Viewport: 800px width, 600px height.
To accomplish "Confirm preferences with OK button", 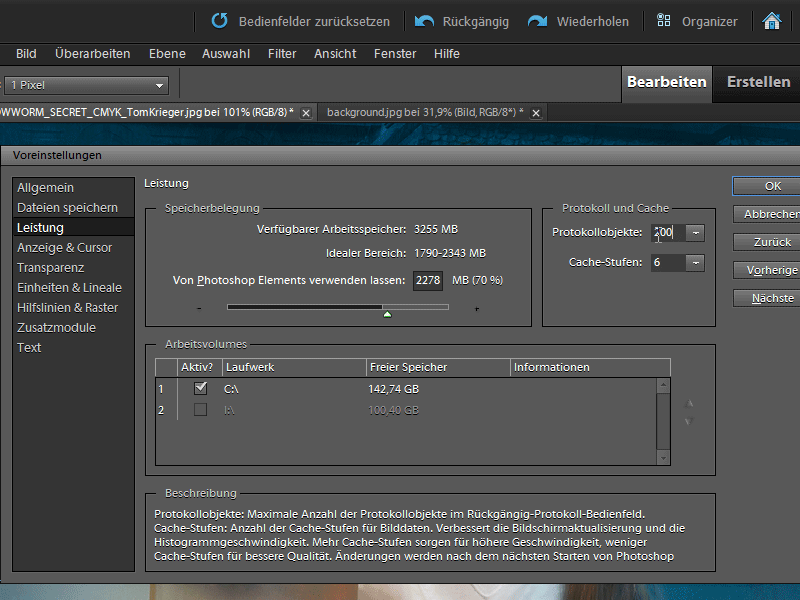I will click(x=766, y=186).
